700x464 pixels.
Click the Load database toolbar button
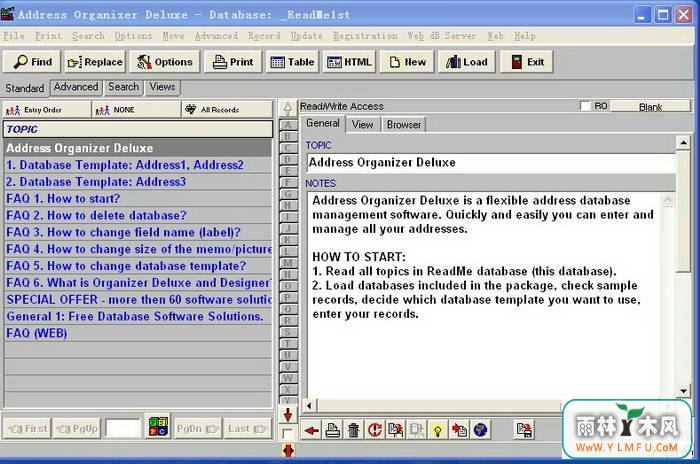click(467, 62)
